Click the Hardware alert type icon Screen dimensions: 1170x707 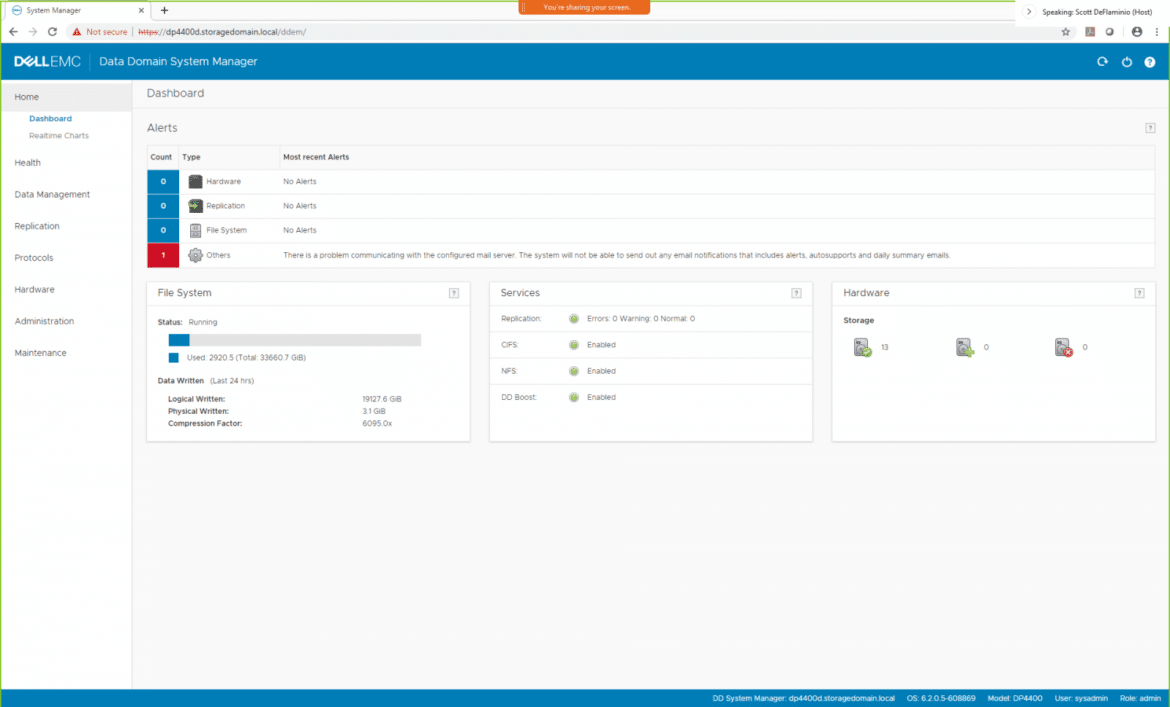pos(195,181)
